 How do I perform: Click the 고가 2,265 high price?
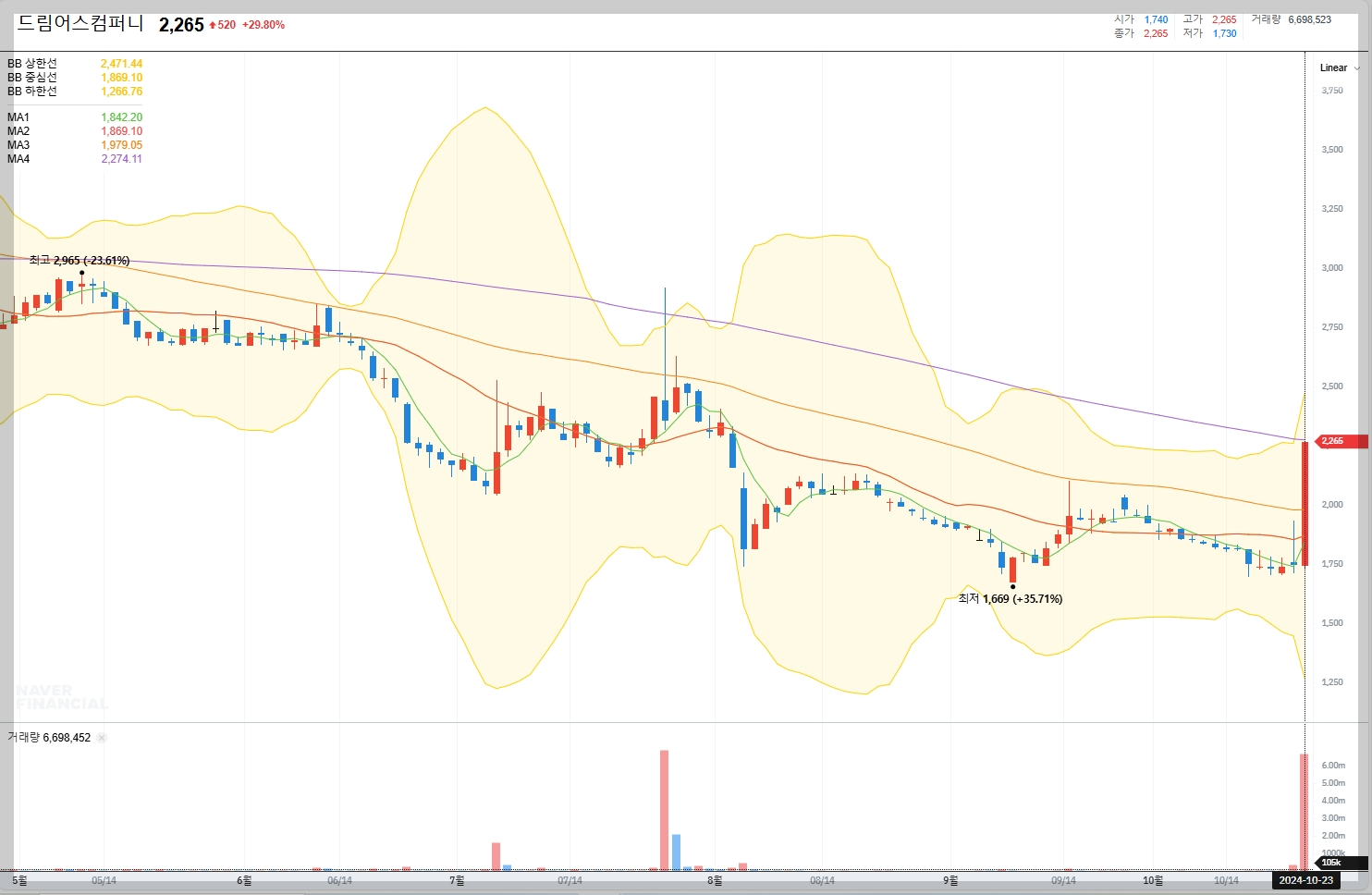pos(1209,19)
